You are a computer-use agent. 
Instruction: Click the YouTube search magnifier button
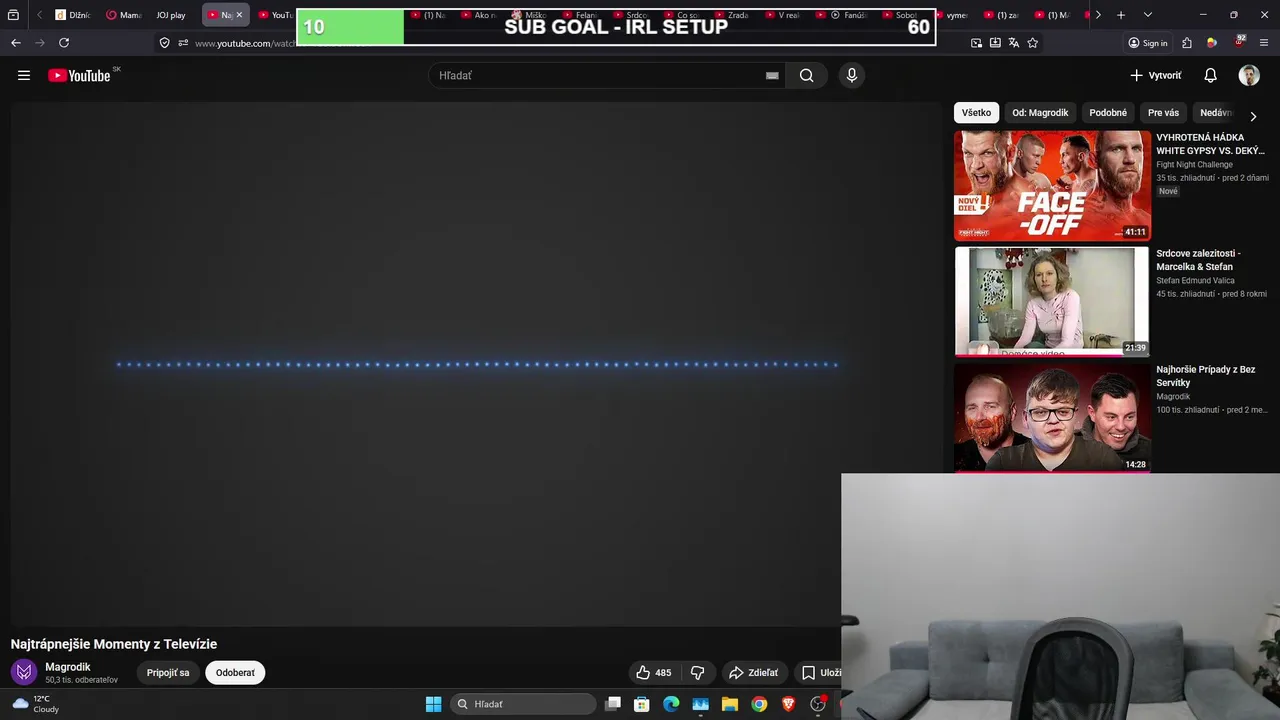[806, 75]
